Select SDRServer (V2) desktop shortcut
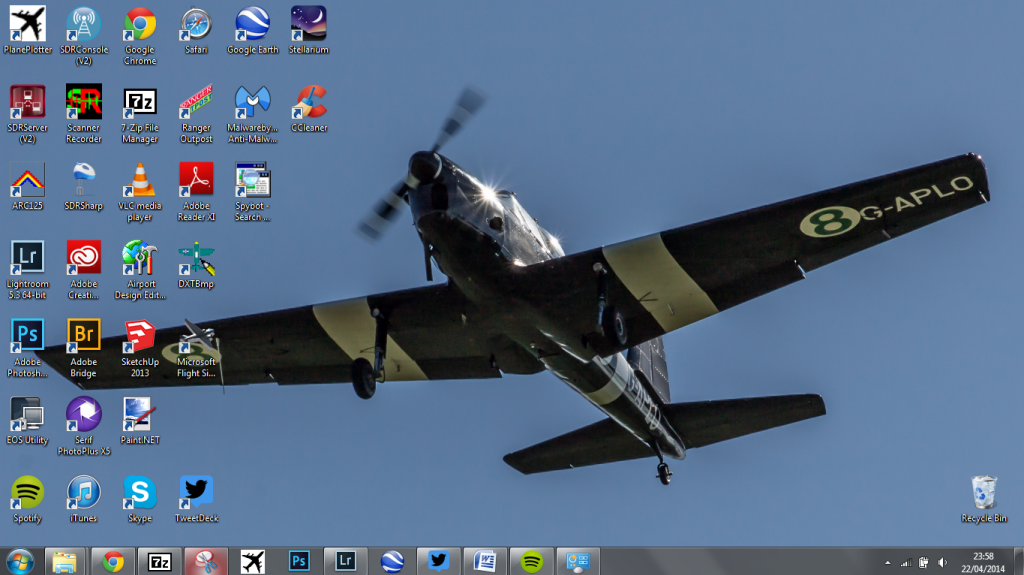Screen dimensions: 1024x575 pos(27,114)
